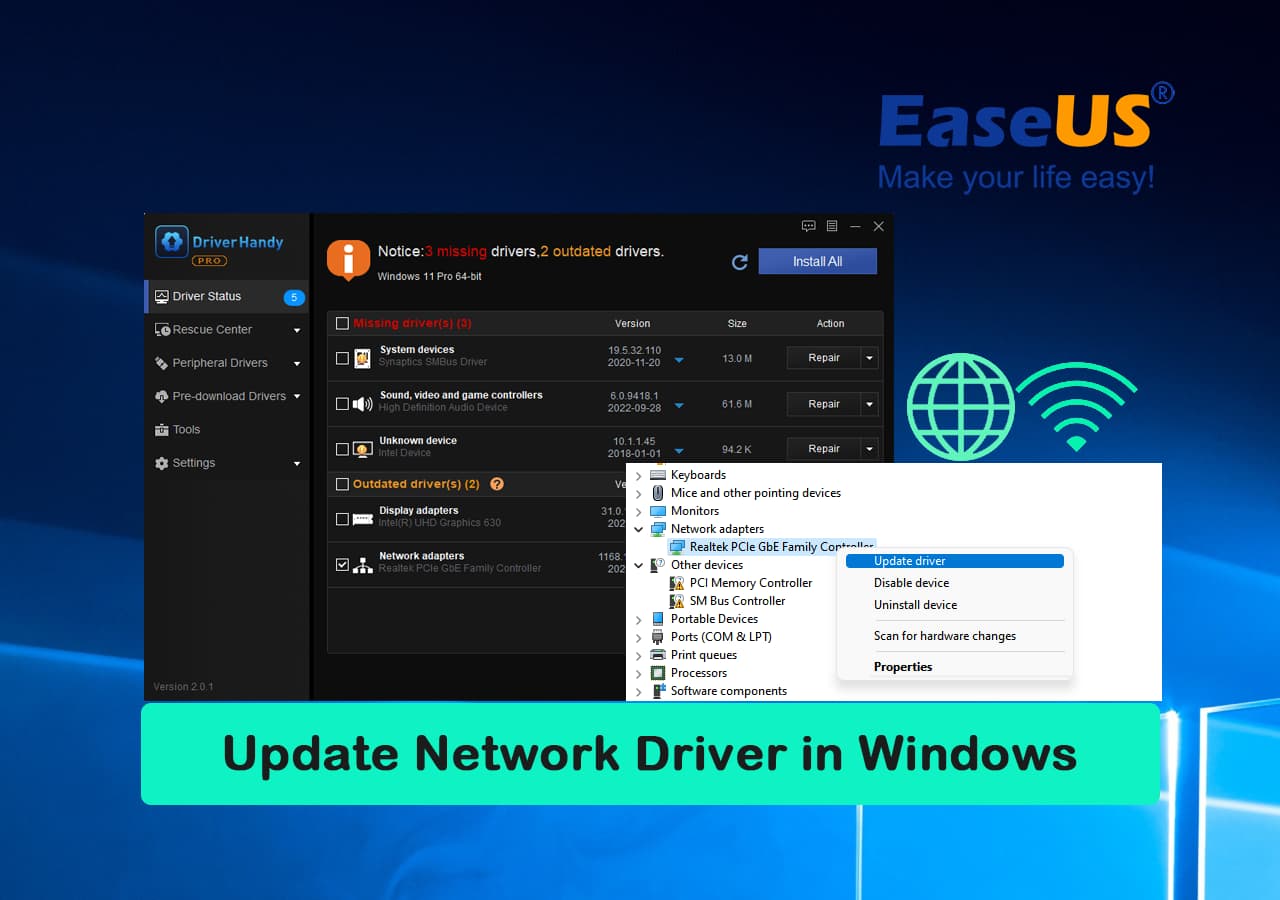Image resolution: width=1280 pixels, height=900 pixels.
Task: Open the menu list icon in title bar
Action: tap(832, 227)
